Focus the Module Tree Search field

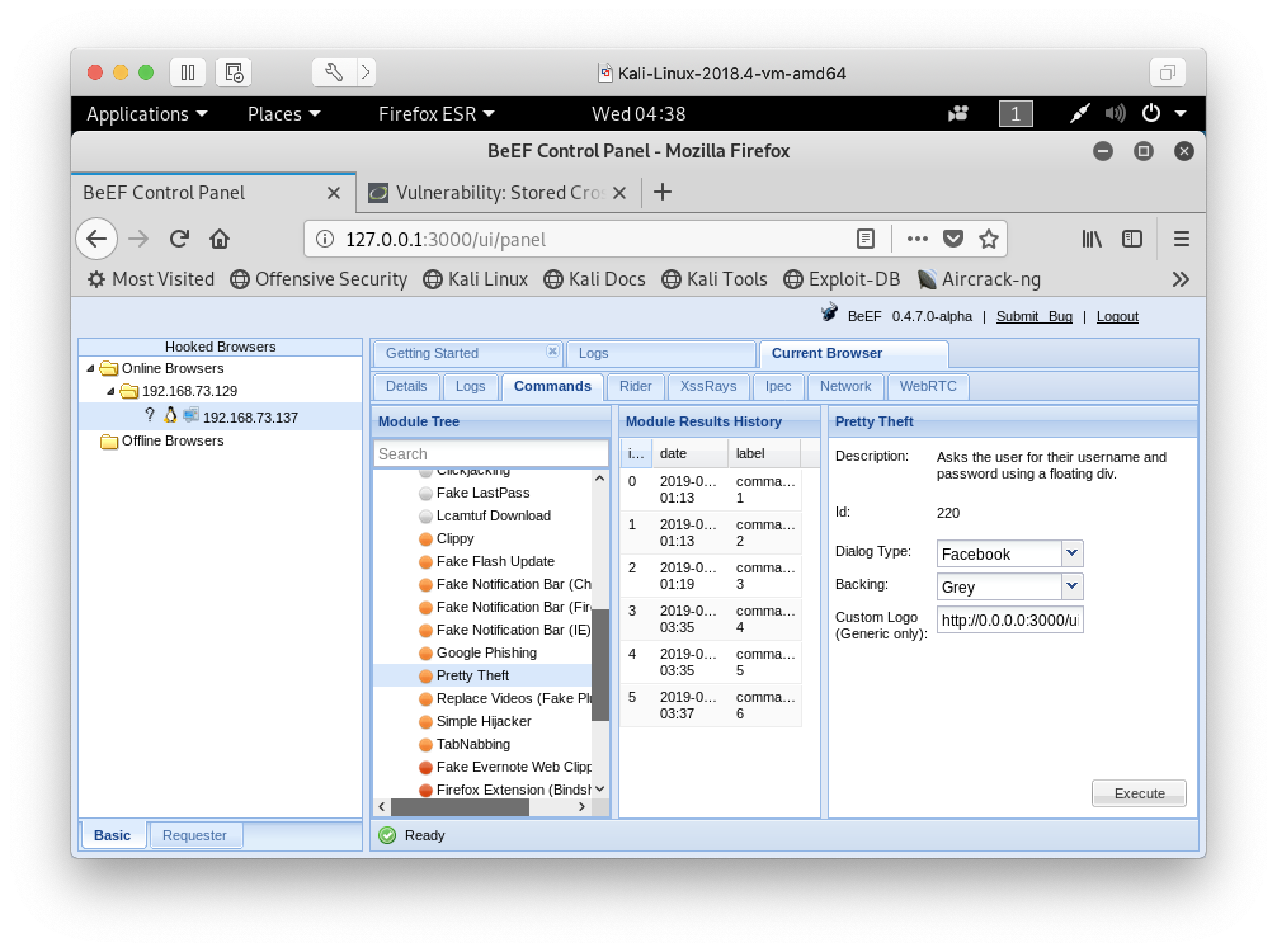[x=491, y=454]
